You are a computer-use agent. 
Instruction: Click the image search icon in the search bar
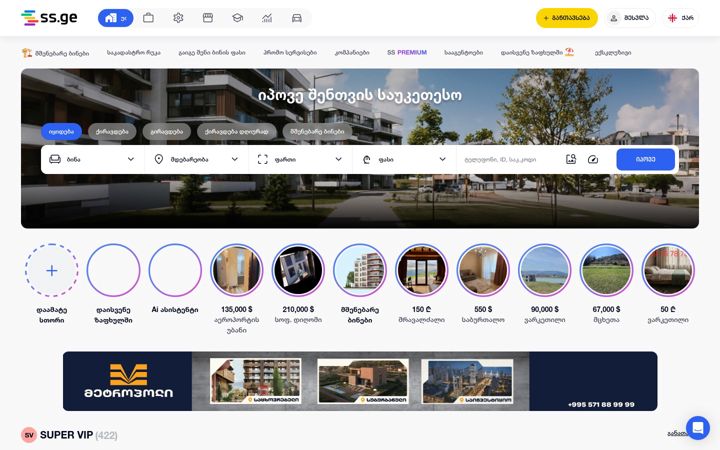point(571,159)
